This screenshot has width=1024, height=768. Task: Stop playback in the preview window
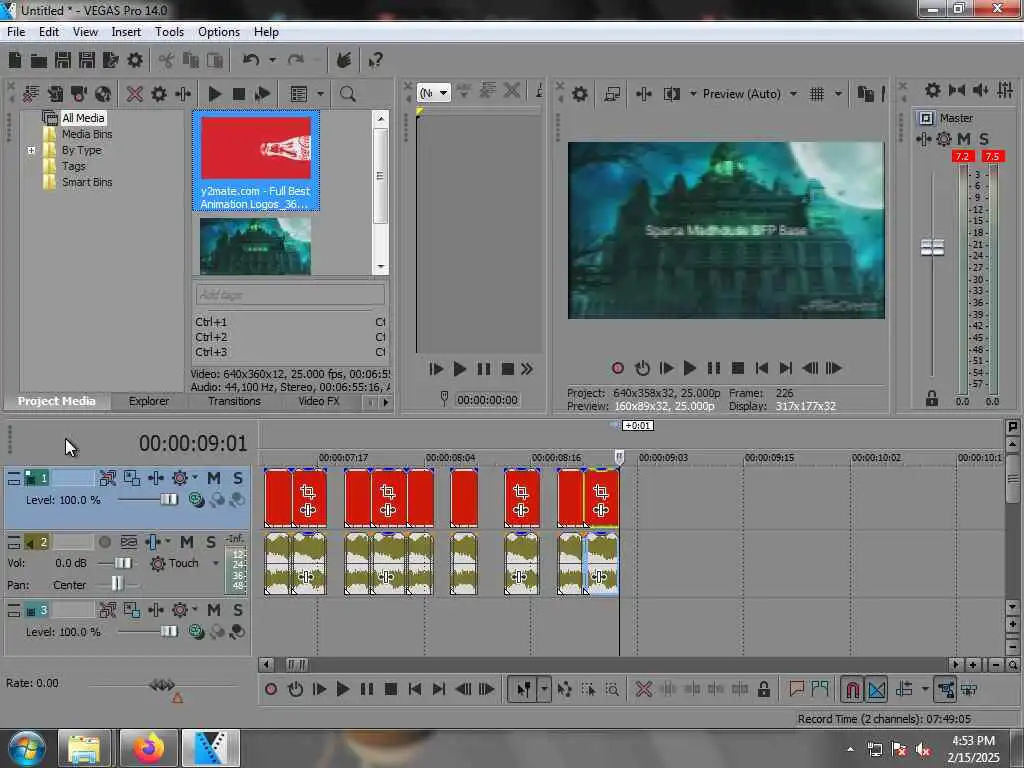(x=738, y=368)
